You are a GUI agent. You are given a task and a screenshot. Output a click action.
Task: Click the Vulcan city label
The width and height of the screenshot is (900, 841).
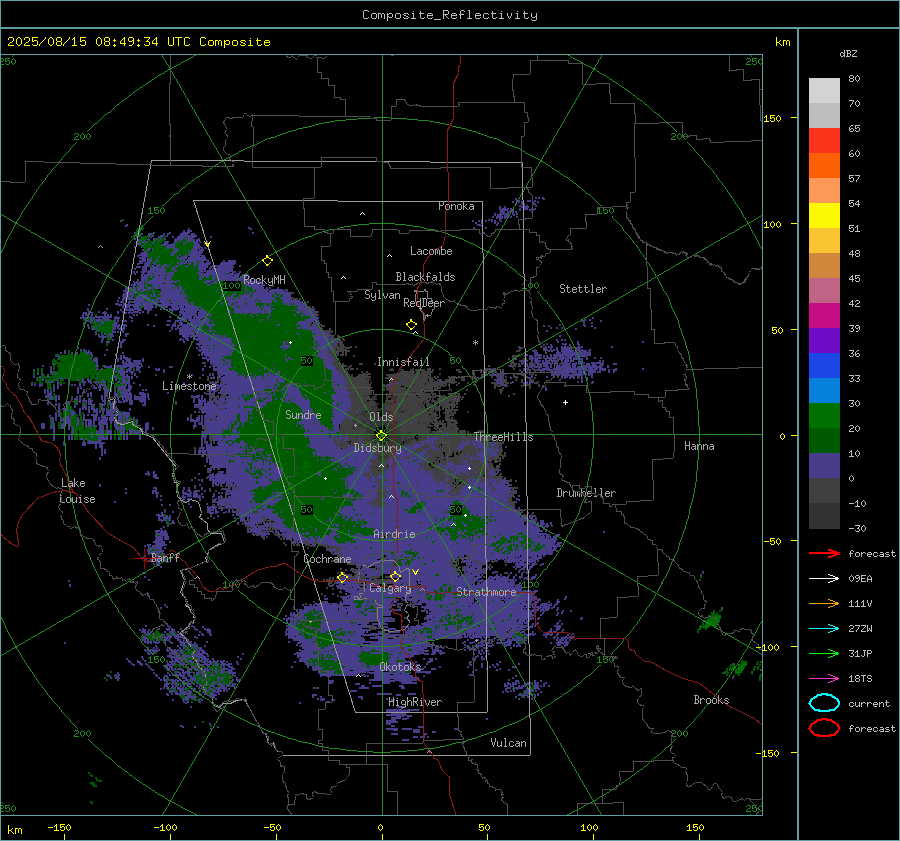point(508,743)
